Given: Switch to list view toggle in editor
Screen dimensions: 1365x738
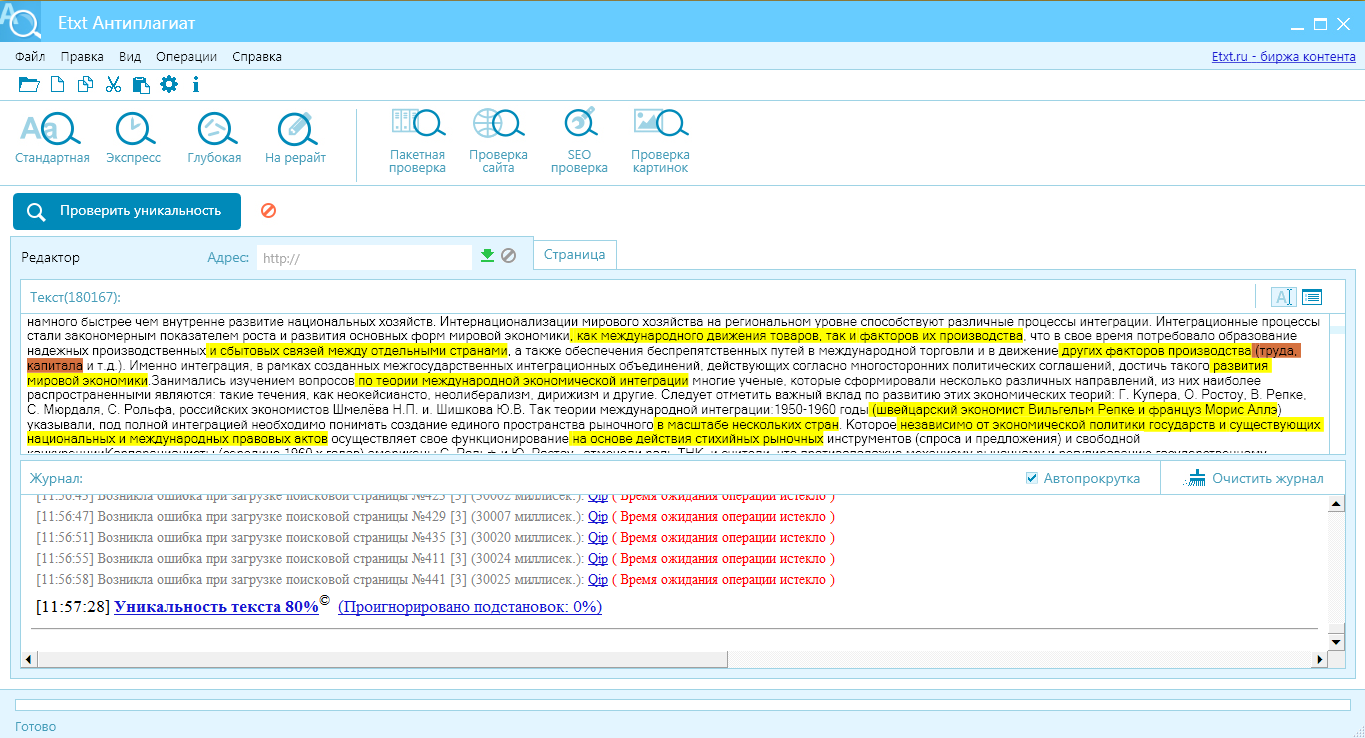Looking at the screenshot, I should click(1312, 297).
